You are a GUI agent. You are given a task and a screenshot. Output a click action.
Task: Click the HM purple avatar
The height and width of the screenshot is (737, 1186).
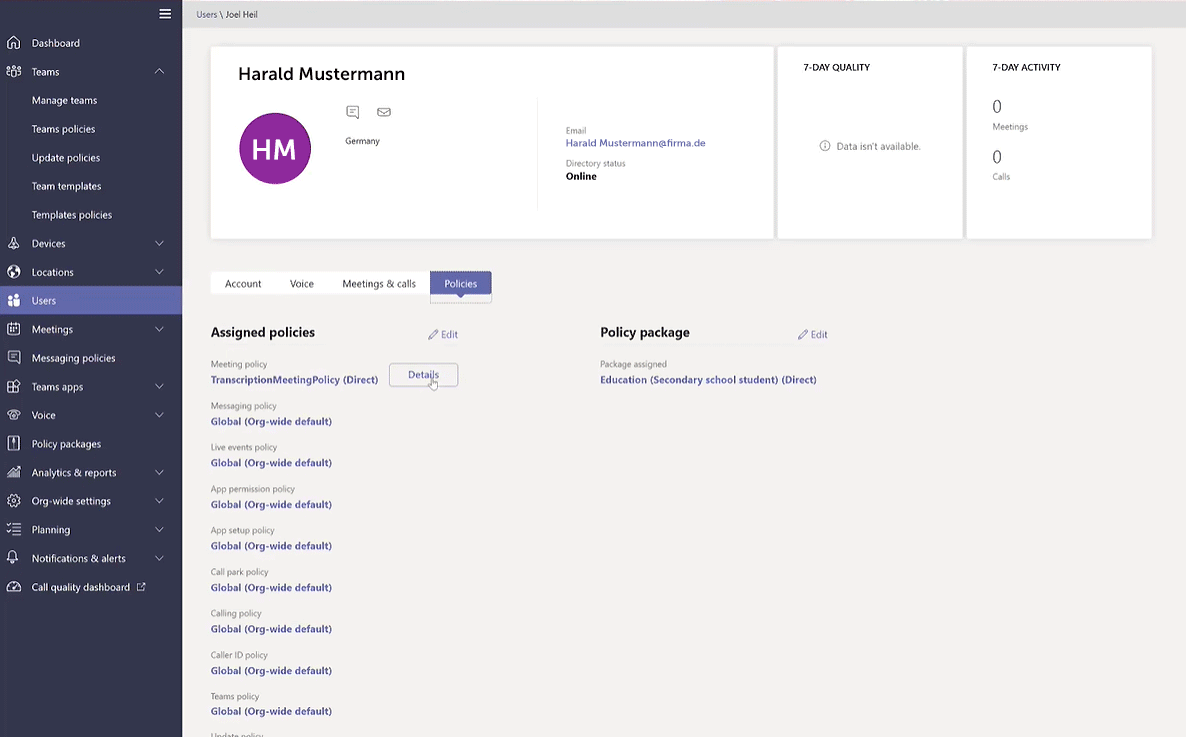click(x=275, y=149)
